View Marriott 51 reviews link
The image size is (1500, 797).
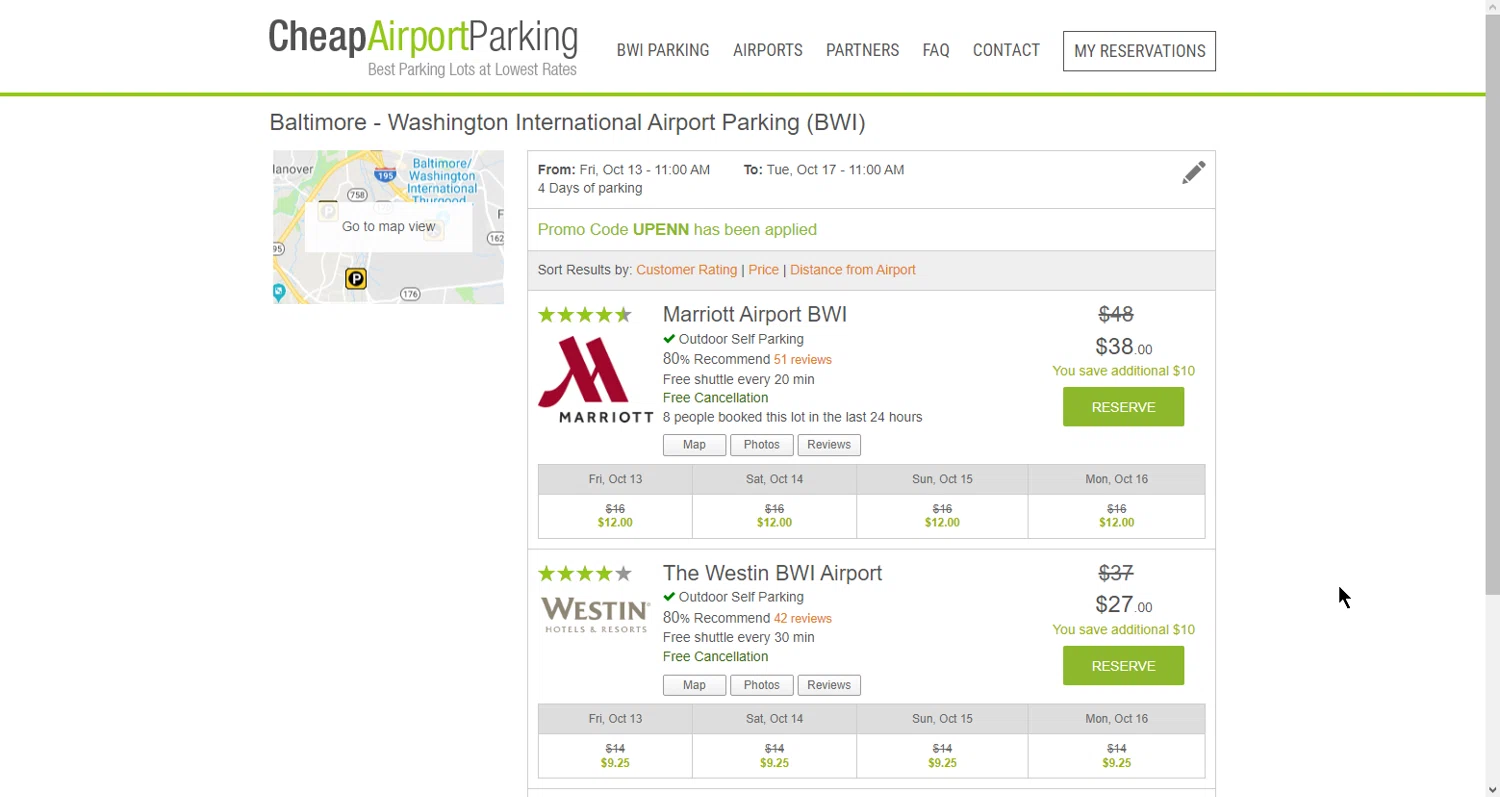(803, 360)
